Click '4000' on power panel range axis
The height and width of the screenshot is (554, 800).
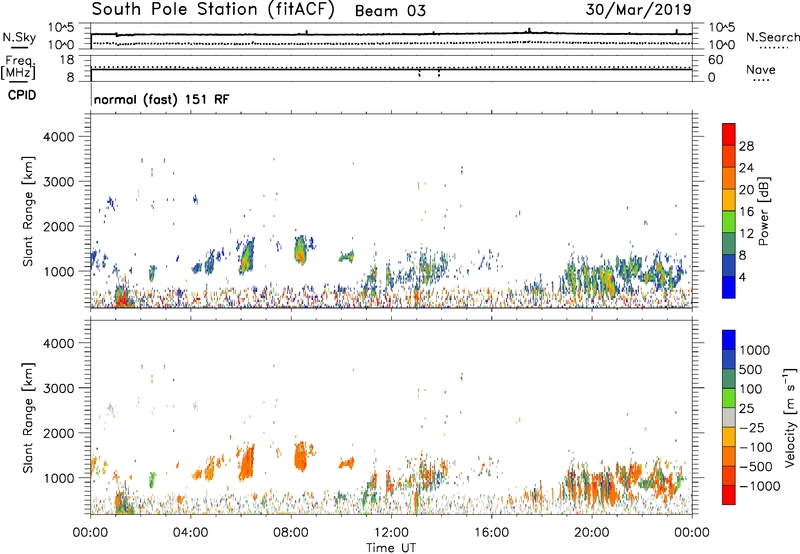[x=58, y=137]
